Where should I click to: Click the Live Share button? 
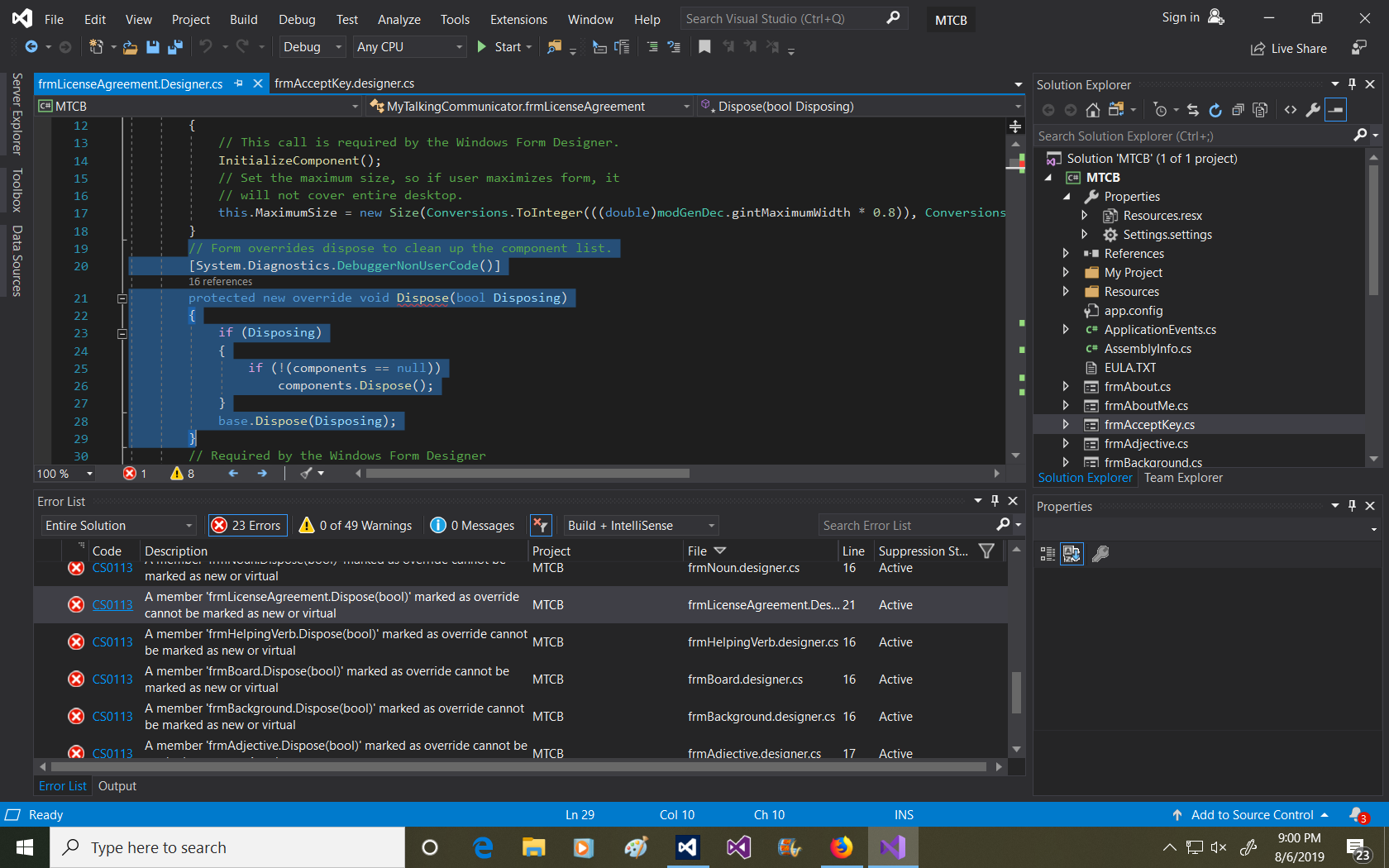[x=1288, y=48]
